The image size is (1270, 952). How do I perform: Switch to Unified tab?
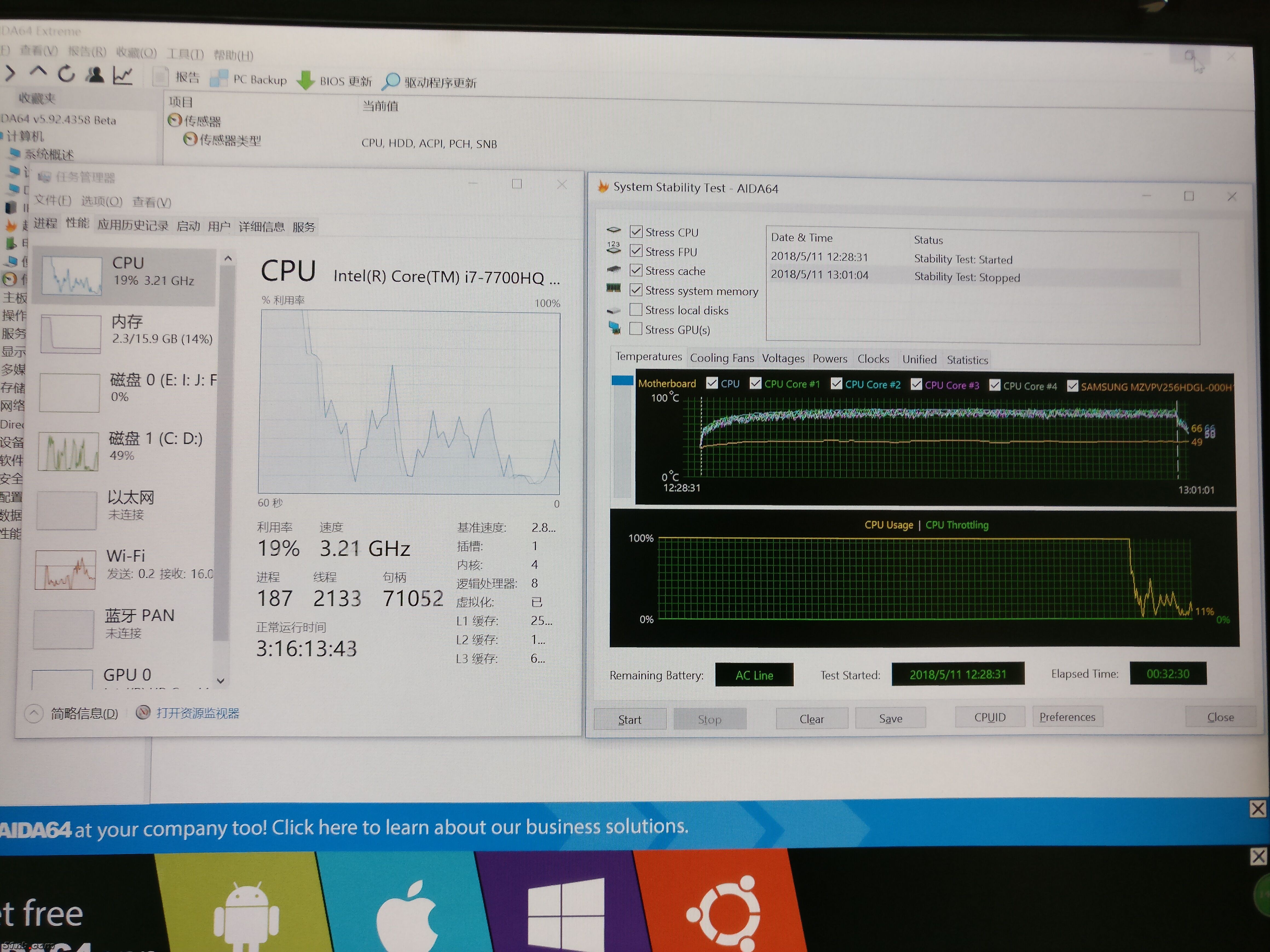click(919, 359)
